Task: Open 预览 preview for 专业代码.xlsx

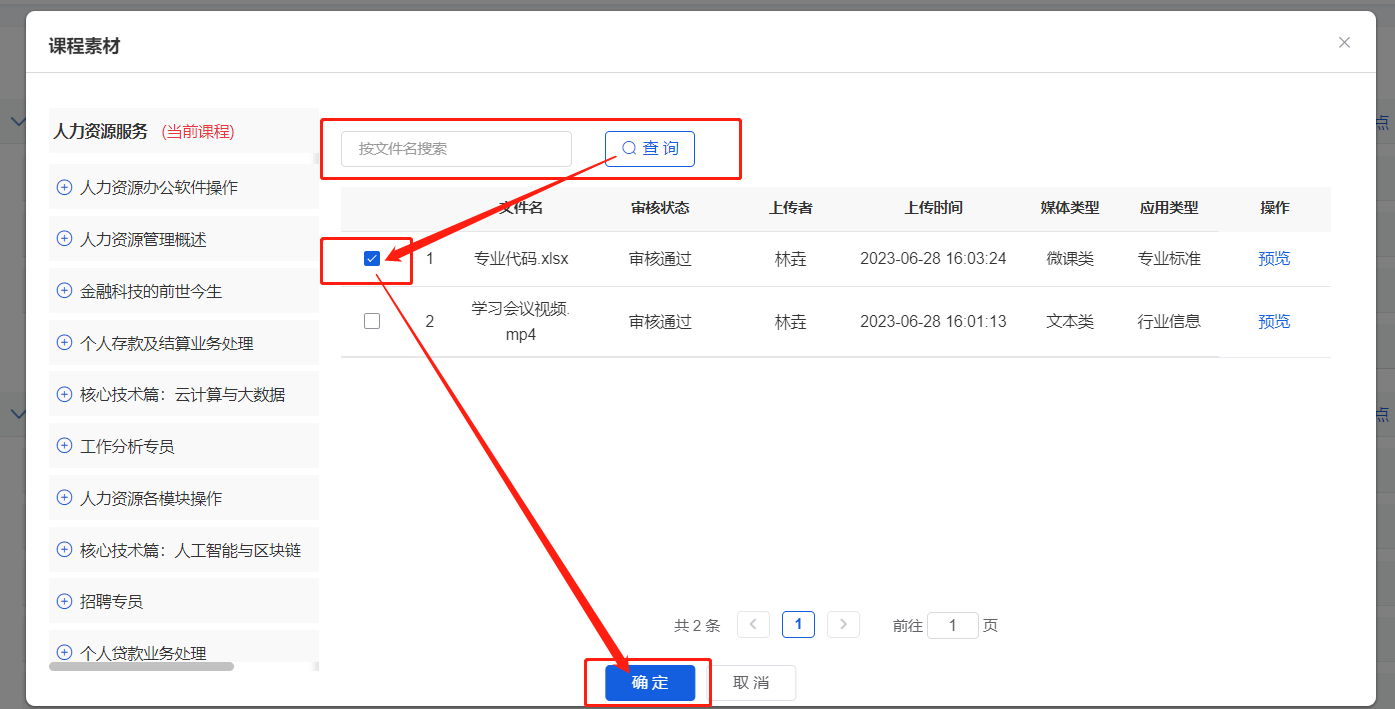Action: [x=1274, y=257]
